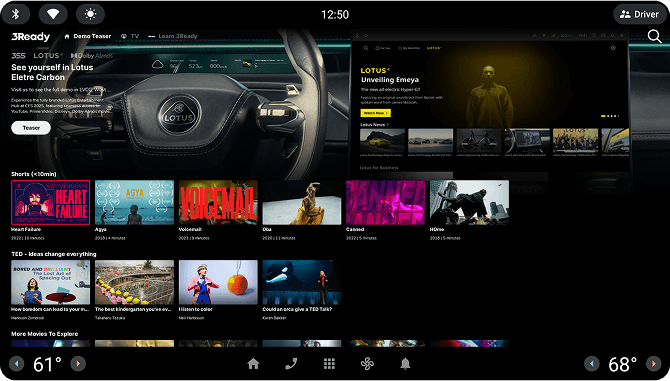Switch to the TV tab
The height and width of the screenshot is (381, 670).
point(130,36)
